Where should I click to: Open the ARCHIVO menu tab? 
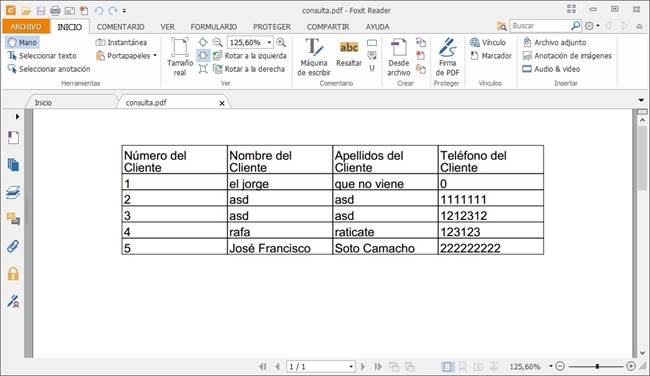click(x=26, y=27)
